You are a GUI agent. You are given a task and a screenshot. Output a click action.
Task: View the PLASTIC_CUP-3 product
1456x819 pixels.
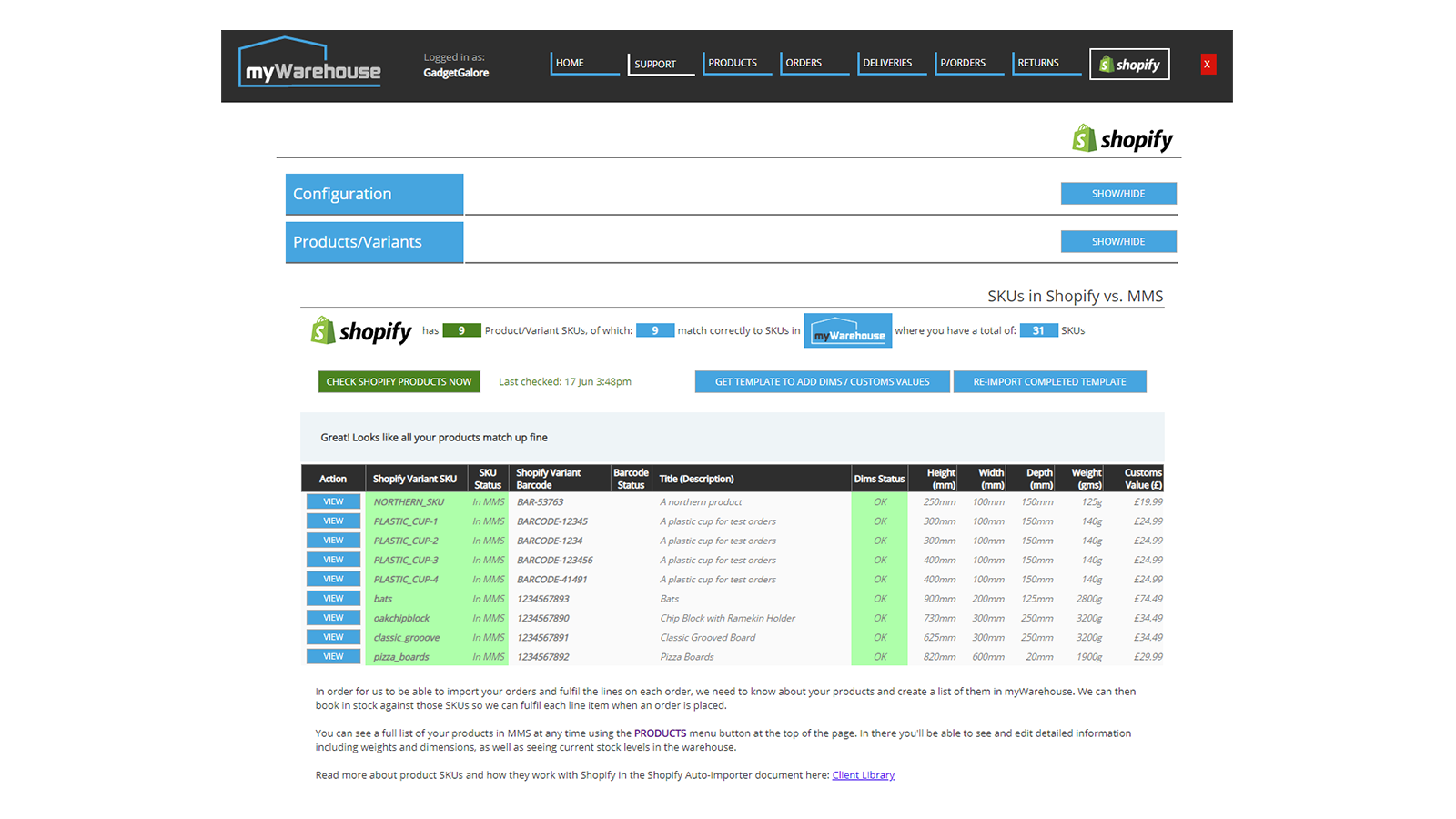[333, 560]
